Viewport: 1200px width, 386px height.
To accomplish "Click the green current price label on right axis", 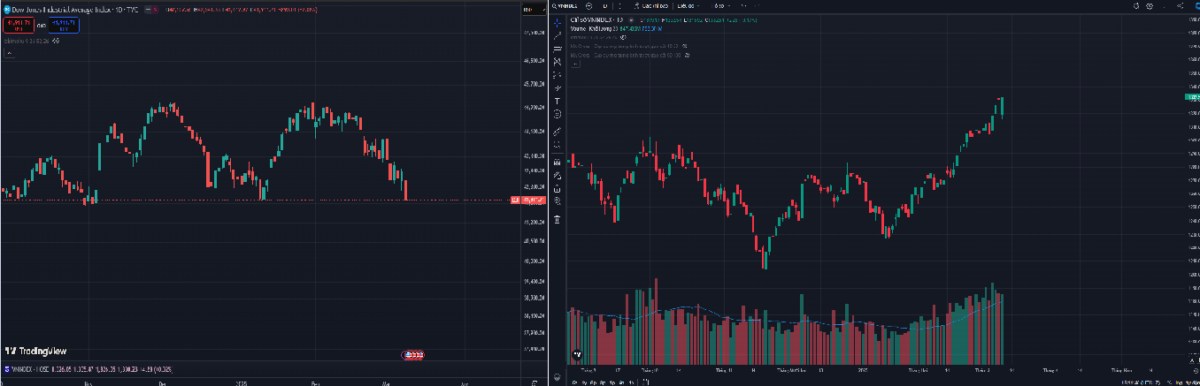I will pyautogui.click(x=1191, y=97).
